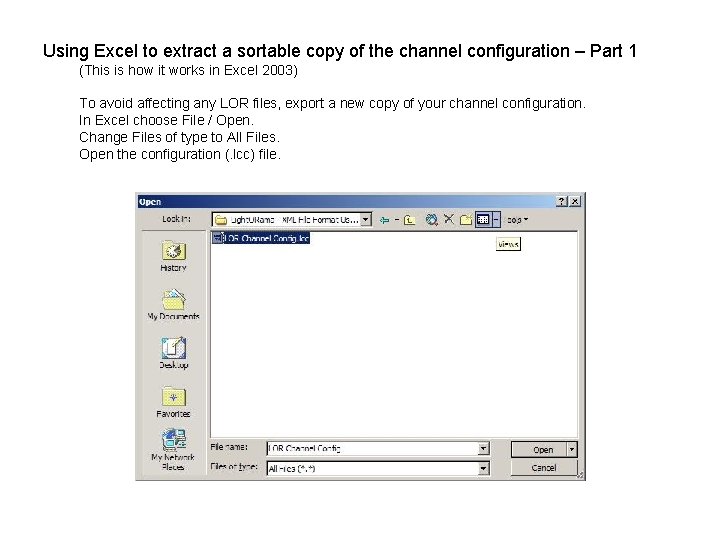
Task: Click the Views icon button
Action: (x=483, y=219)
